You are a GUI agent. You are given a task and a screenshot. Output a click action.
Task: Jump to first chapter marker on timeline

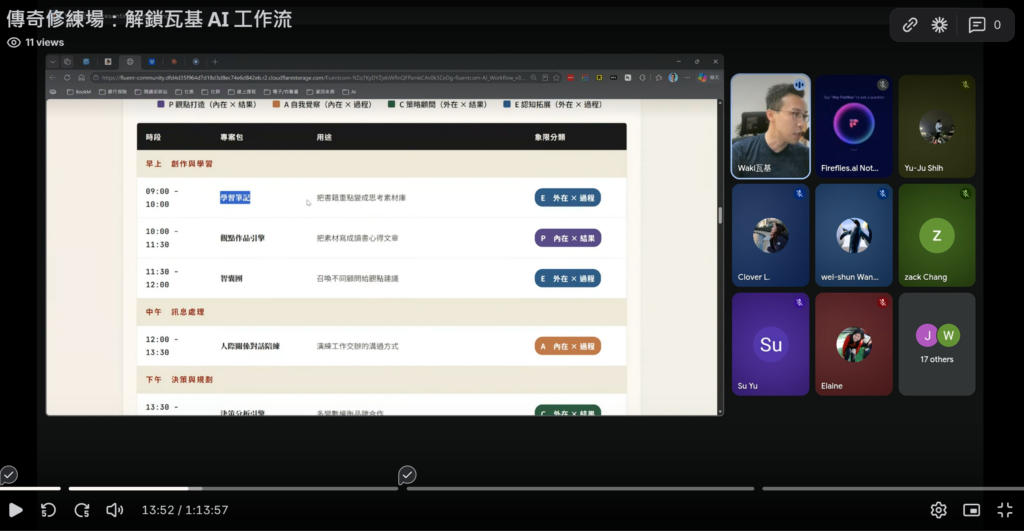point(8,475)
